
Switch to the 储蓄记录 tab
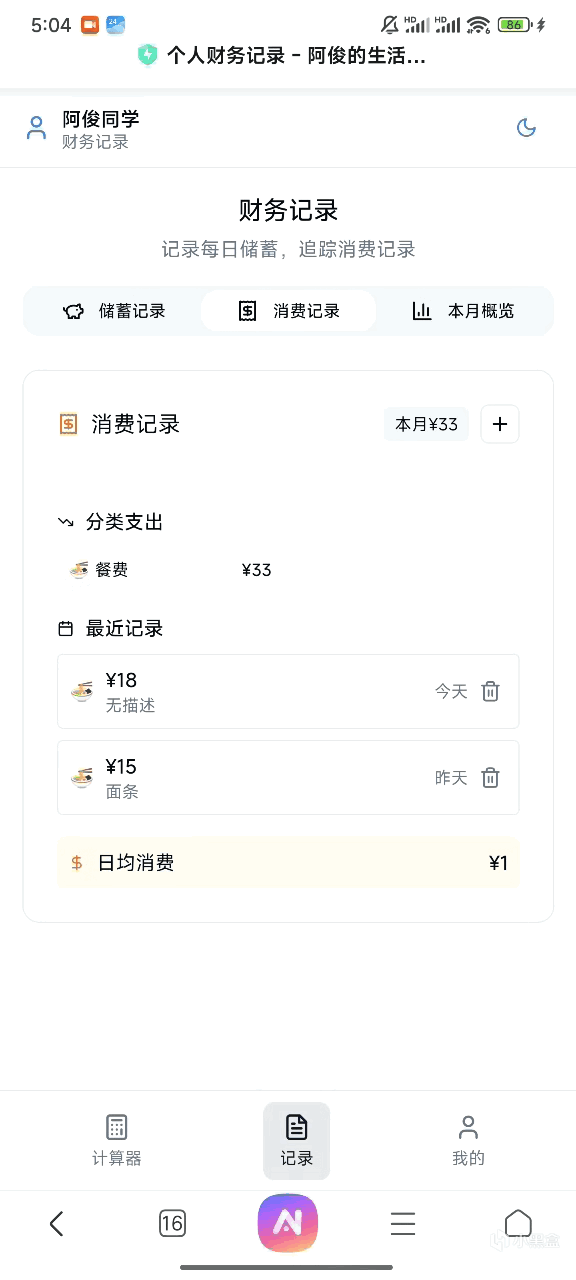coord(114,311)
